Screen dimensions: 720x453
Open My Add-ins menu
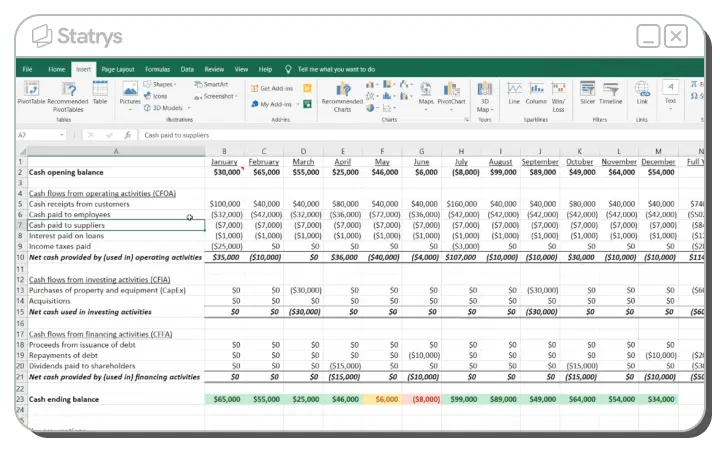click(x=275, y=104)
